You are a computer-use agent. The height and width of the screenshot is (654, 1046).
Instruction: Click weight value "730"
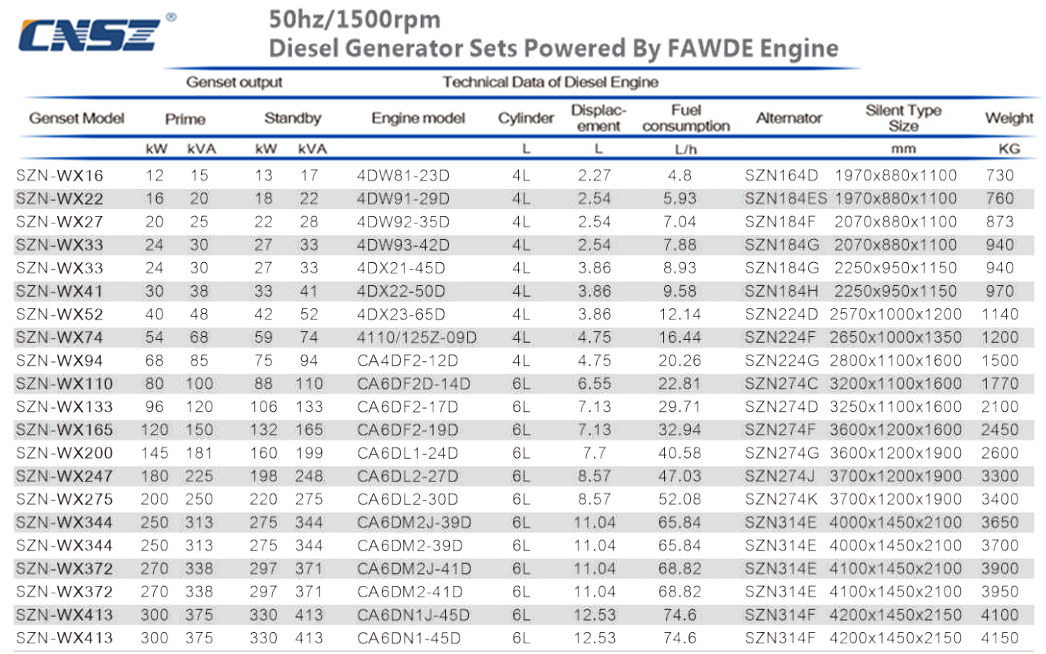click(1000, 176)
